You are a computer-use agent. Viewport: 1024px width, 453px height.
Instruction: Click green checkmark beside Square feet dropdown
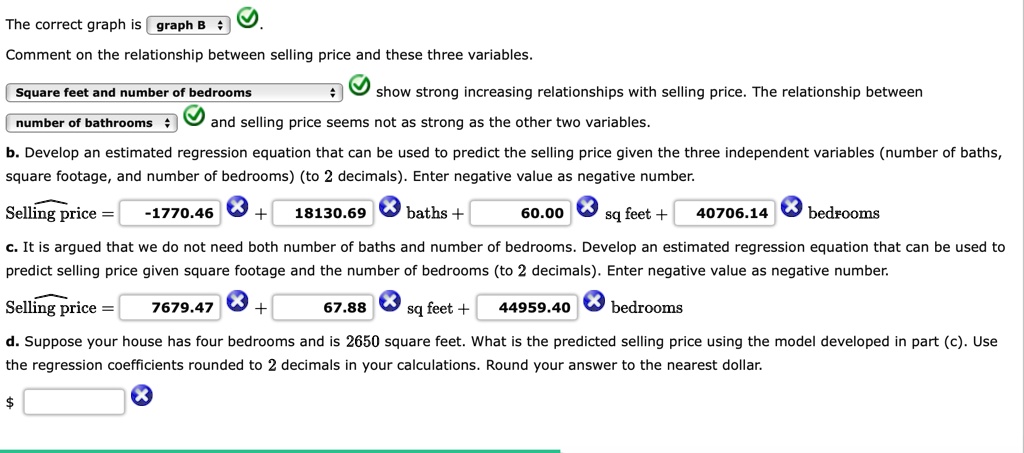click(359, 86)
